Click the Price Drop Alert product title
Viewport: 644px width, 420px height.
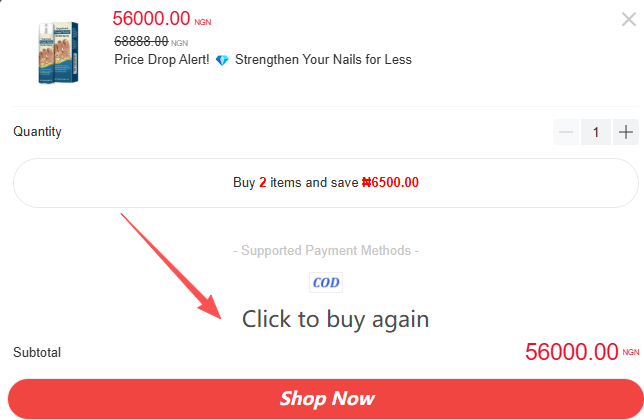[263, 60]
